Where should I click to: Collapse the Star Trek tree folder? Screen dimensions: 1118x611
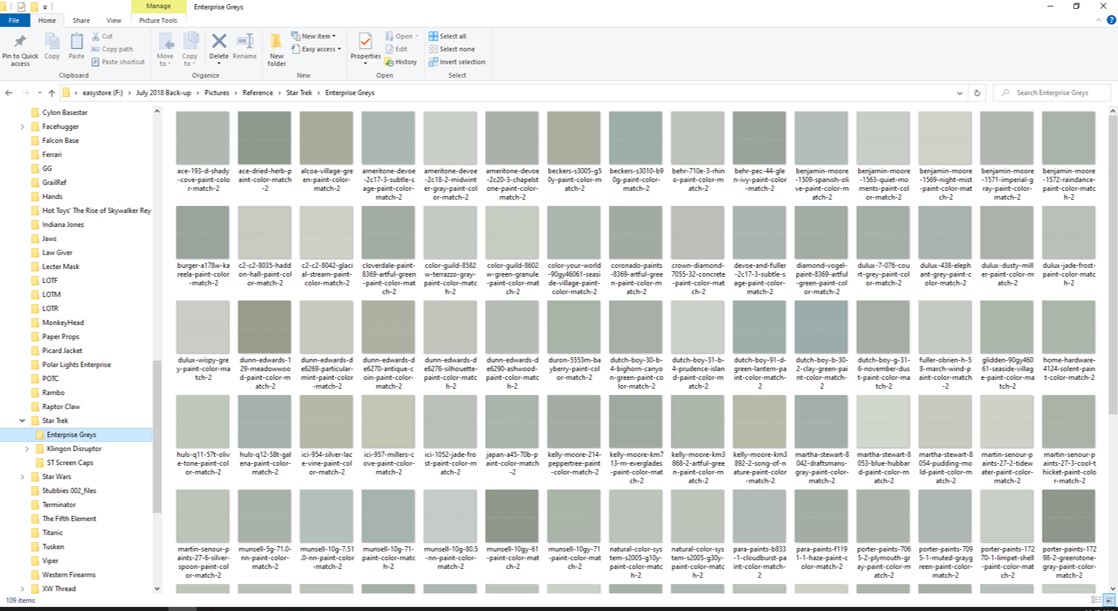click(x=23, y=421)
